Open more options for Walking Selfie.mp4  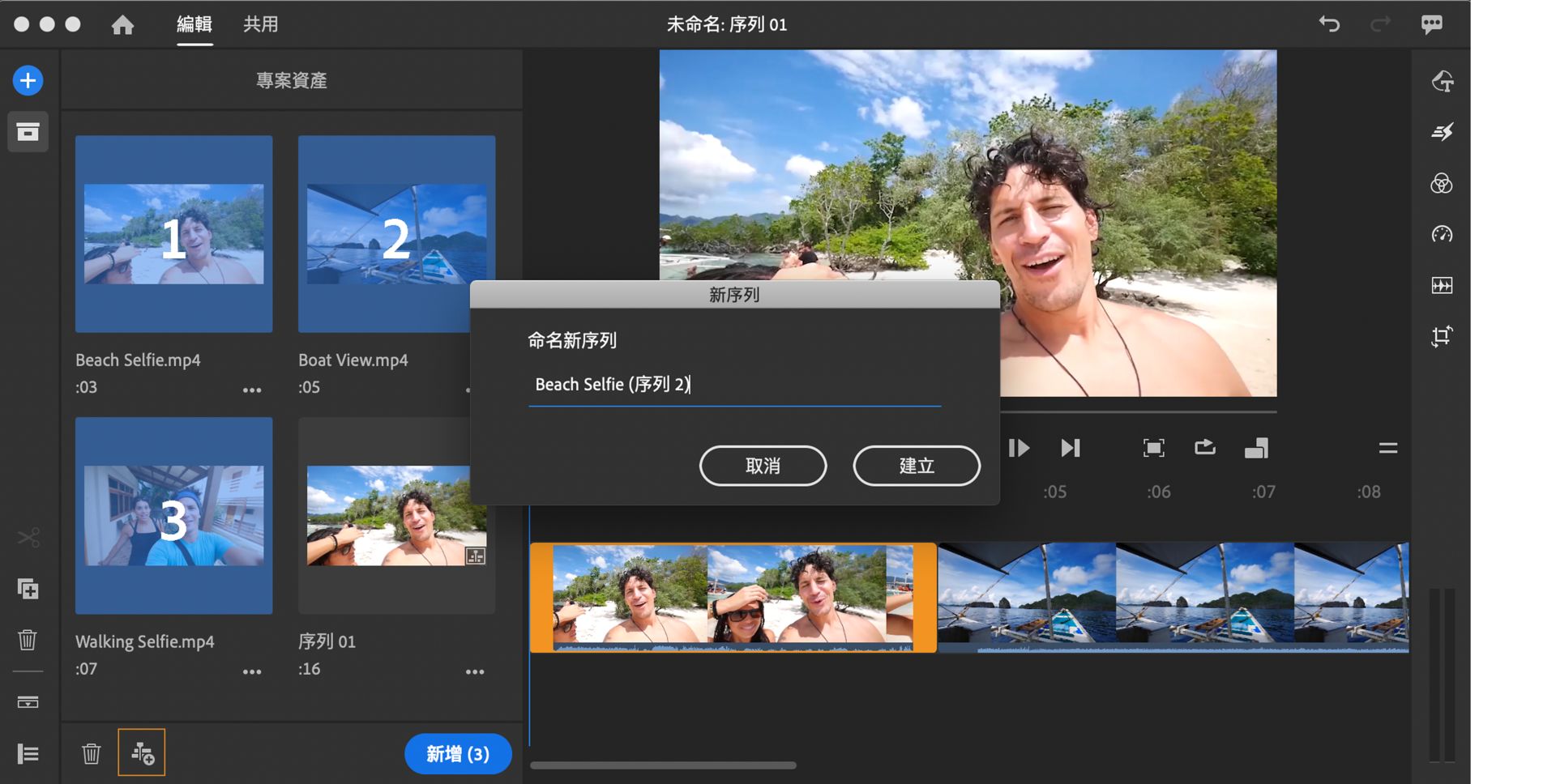pyautogui.click(x=252, y=671)
